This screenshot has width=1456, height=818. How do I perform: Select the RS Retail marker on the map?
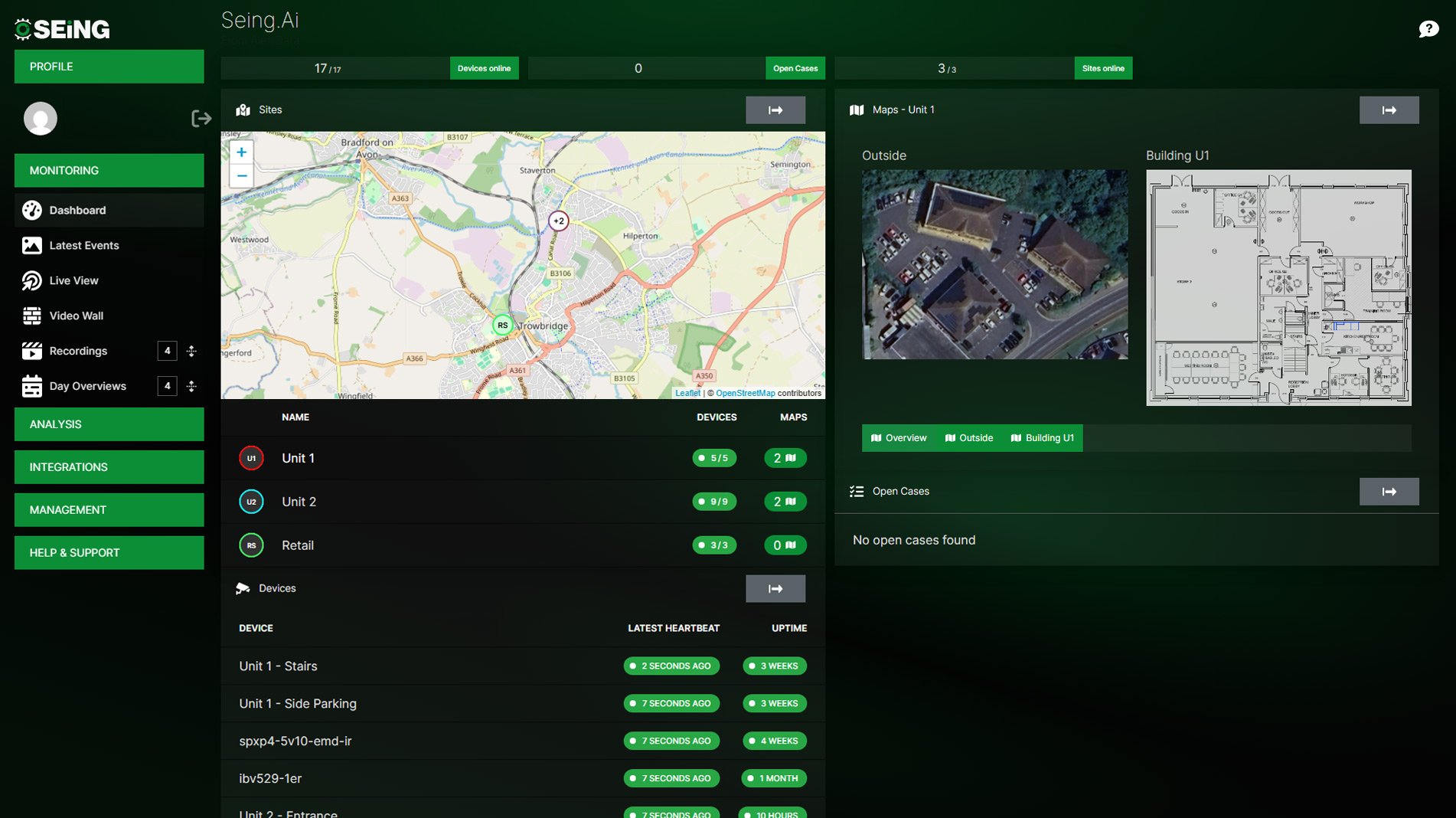click(502, 325)
